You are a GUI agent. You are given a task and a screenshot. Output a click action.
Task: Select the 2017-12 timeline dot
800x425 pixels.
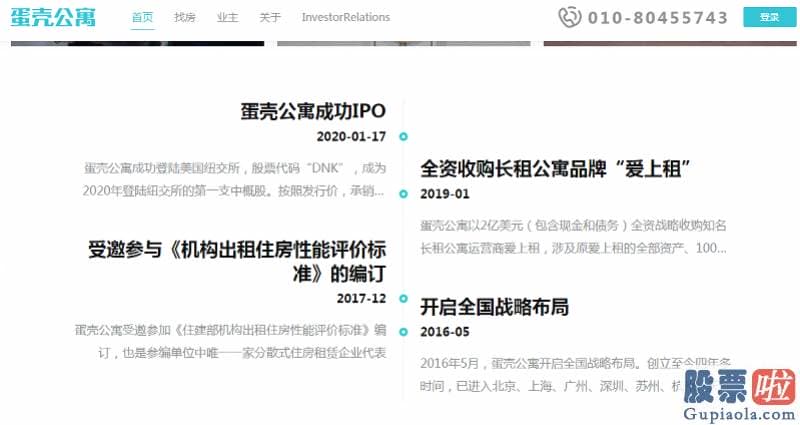(404, 298)
